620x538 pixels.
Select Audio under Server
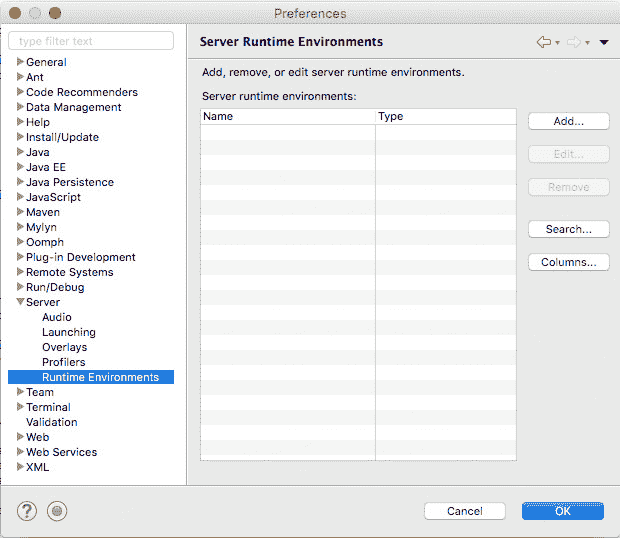pyautogui.click(x=57, y=317)
